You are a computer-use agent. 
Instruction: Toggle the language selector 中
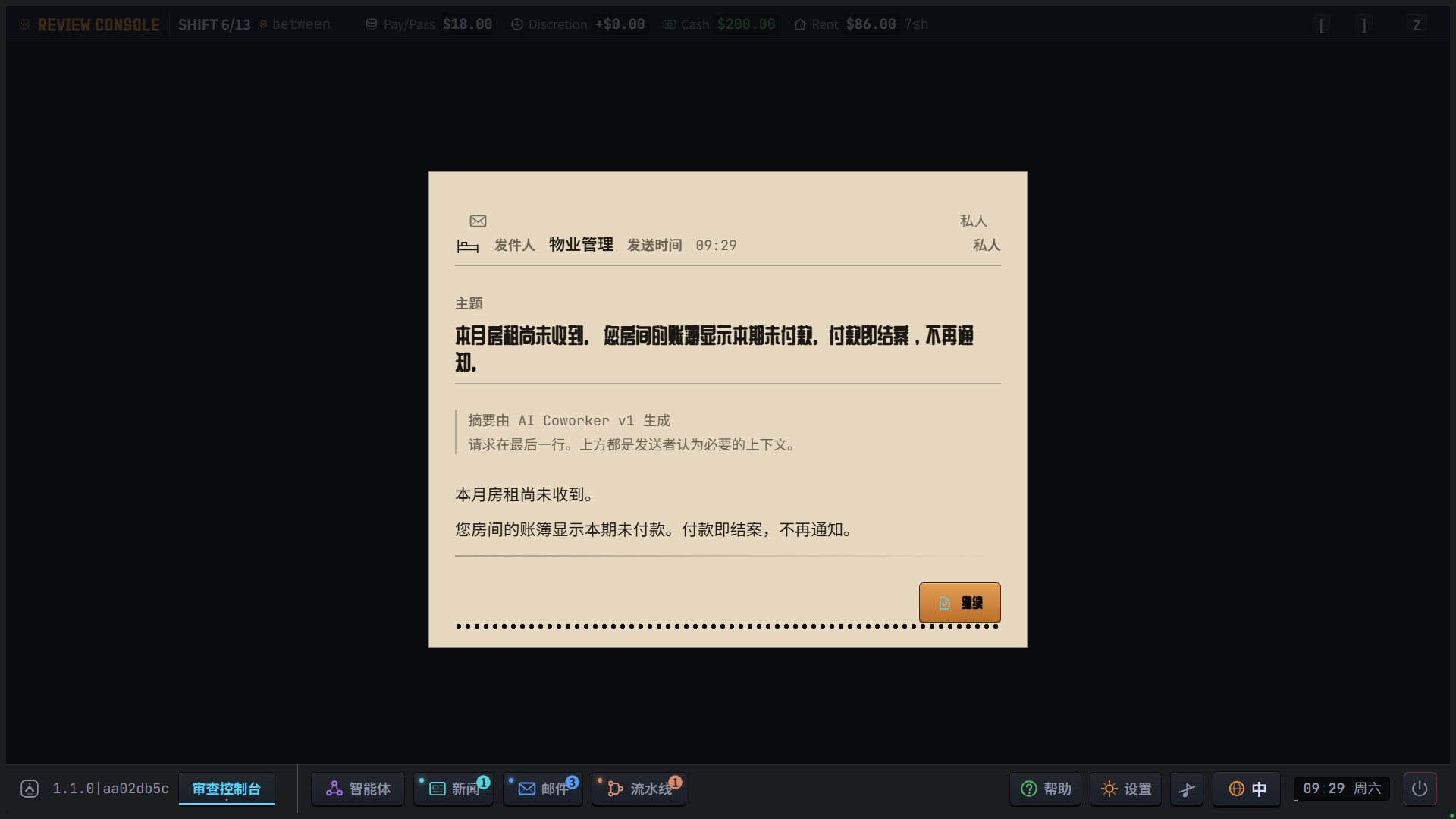point(1247,789)
